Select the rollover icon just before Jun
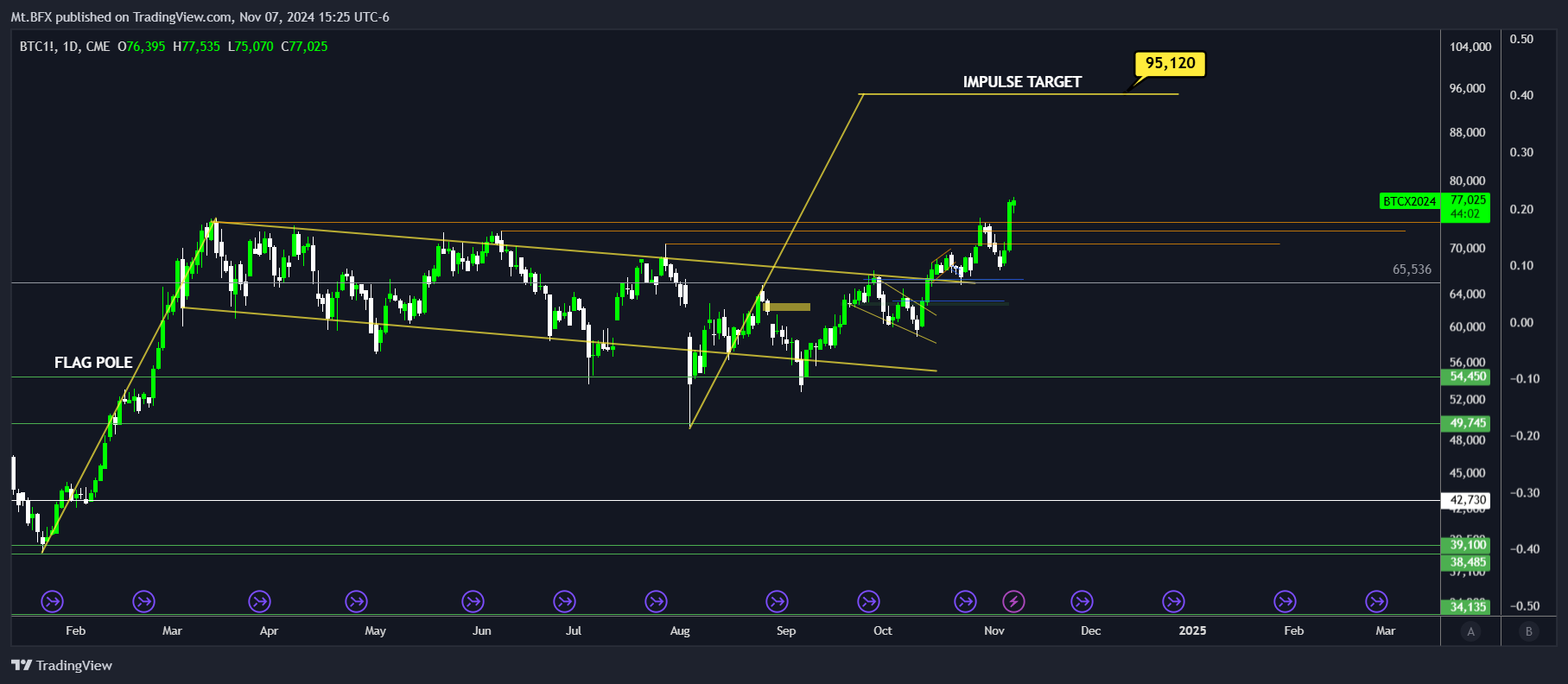 [x=473, y=601]
